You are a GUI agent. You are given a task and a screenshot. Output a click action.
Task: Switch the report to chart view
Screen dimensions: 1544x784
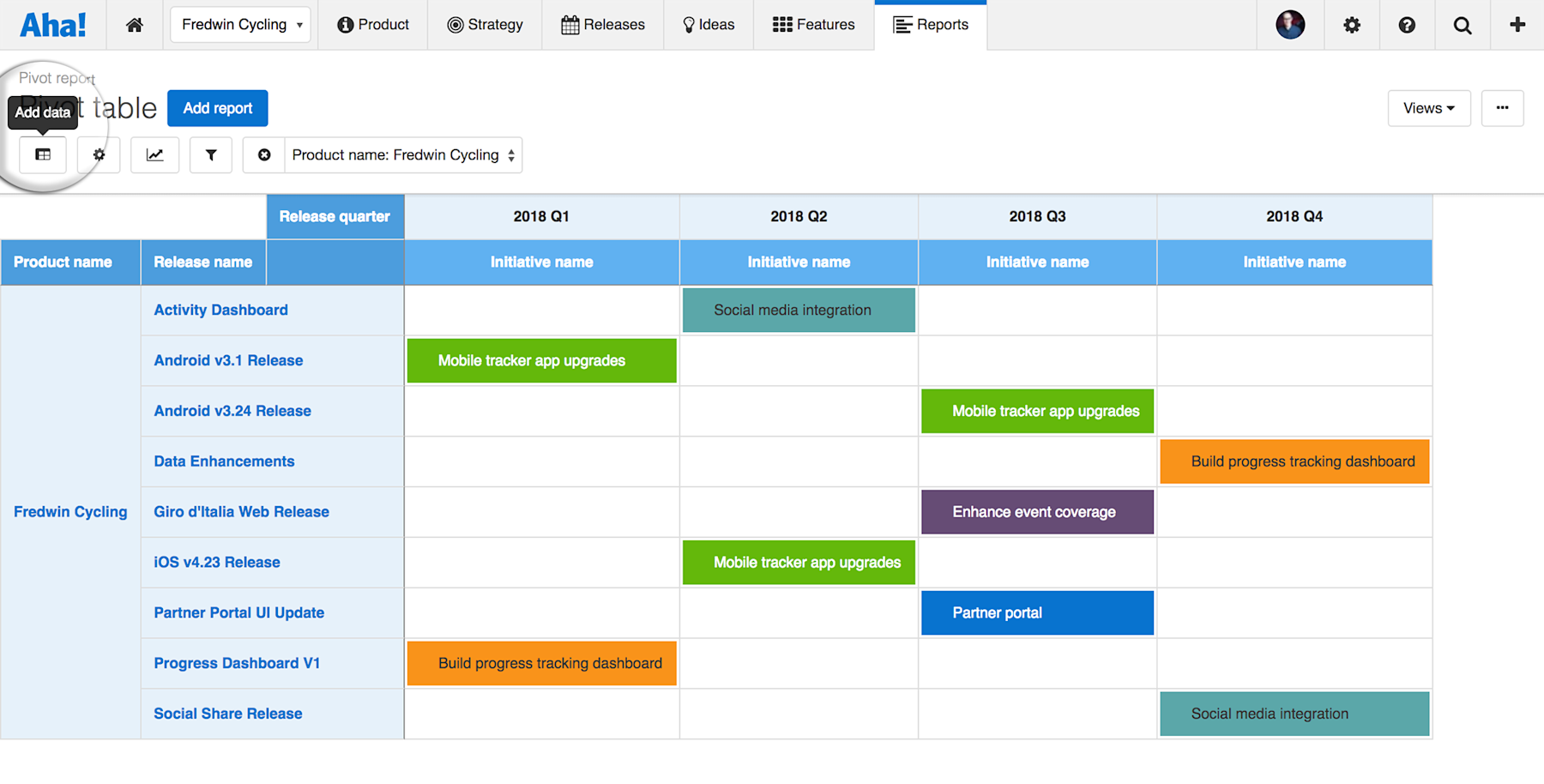154,155
